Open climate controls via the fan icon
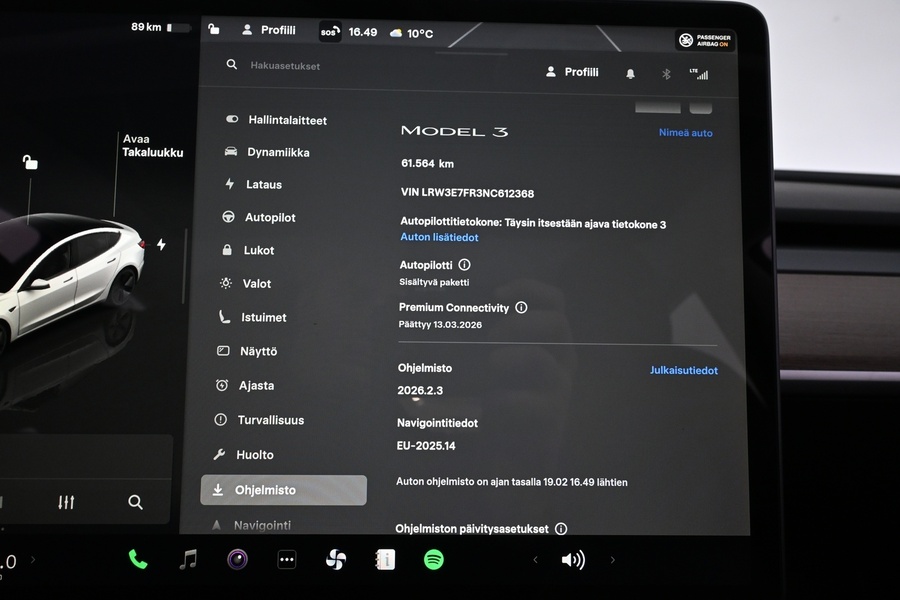Image resolution: width=900 pixels, height=600 pixels. (335, 559)
